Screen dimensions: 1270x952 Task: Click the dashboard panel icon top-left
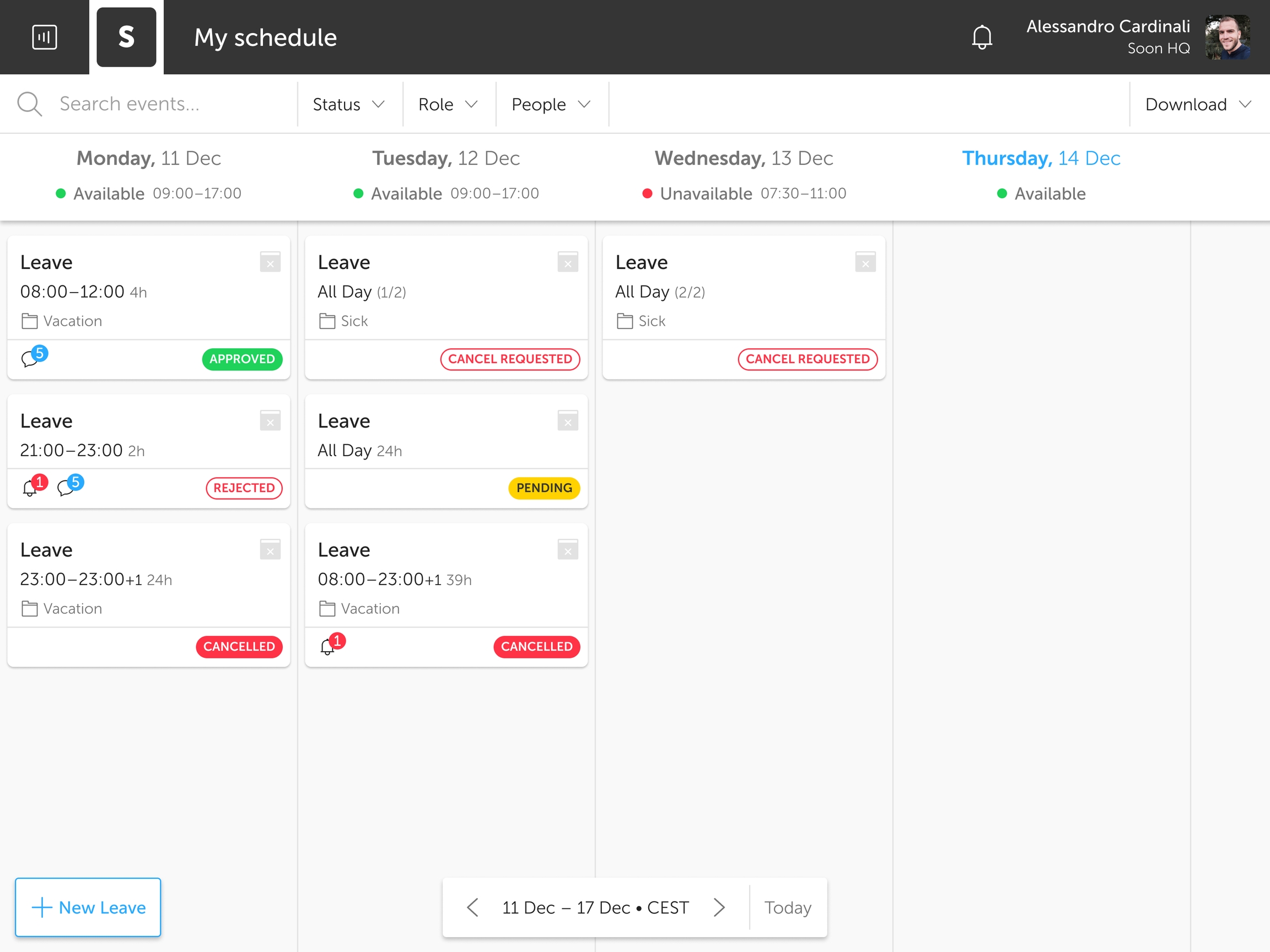point(44,37)
